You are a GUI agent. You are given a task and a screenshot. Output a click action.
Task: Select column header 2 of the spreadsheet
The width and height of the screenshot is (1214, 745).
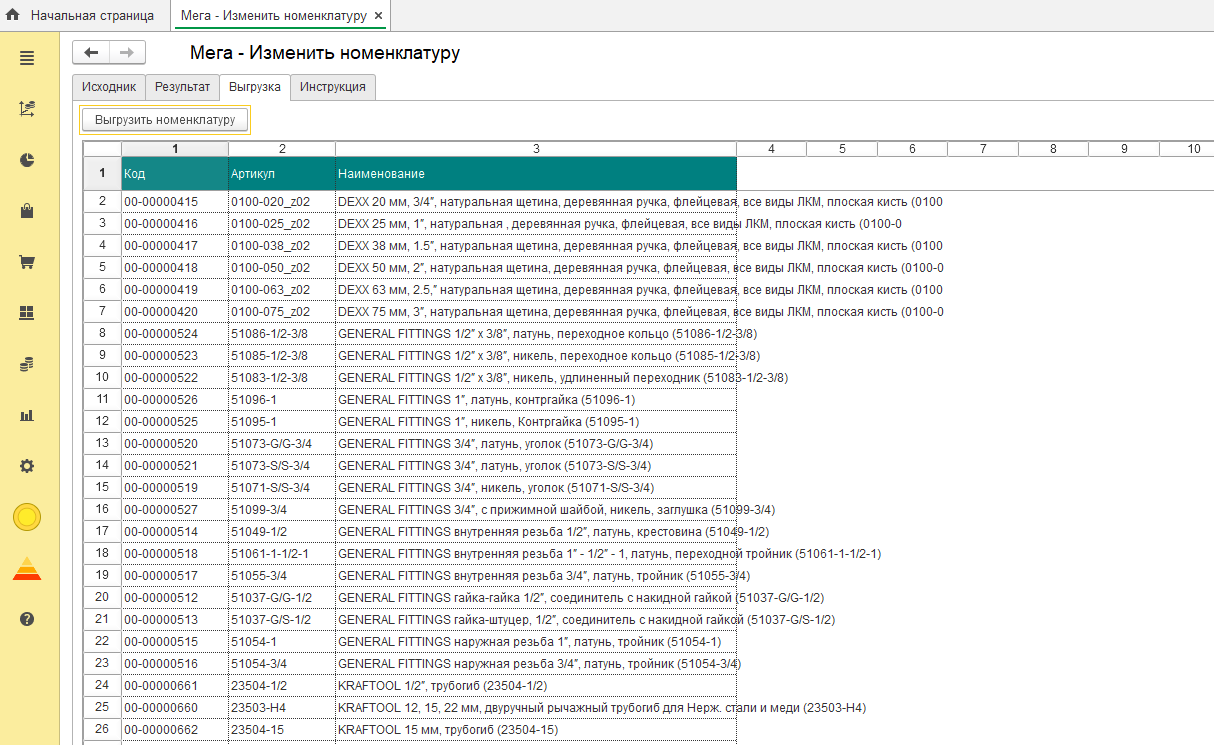(282, 149)
